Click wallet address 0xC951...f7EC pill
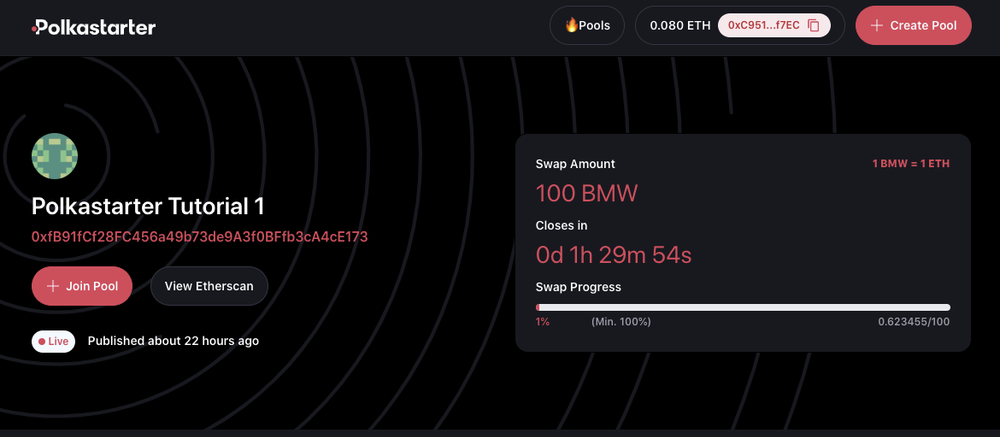Viewport: 1000px width, 437px height. tap(774, 26)
